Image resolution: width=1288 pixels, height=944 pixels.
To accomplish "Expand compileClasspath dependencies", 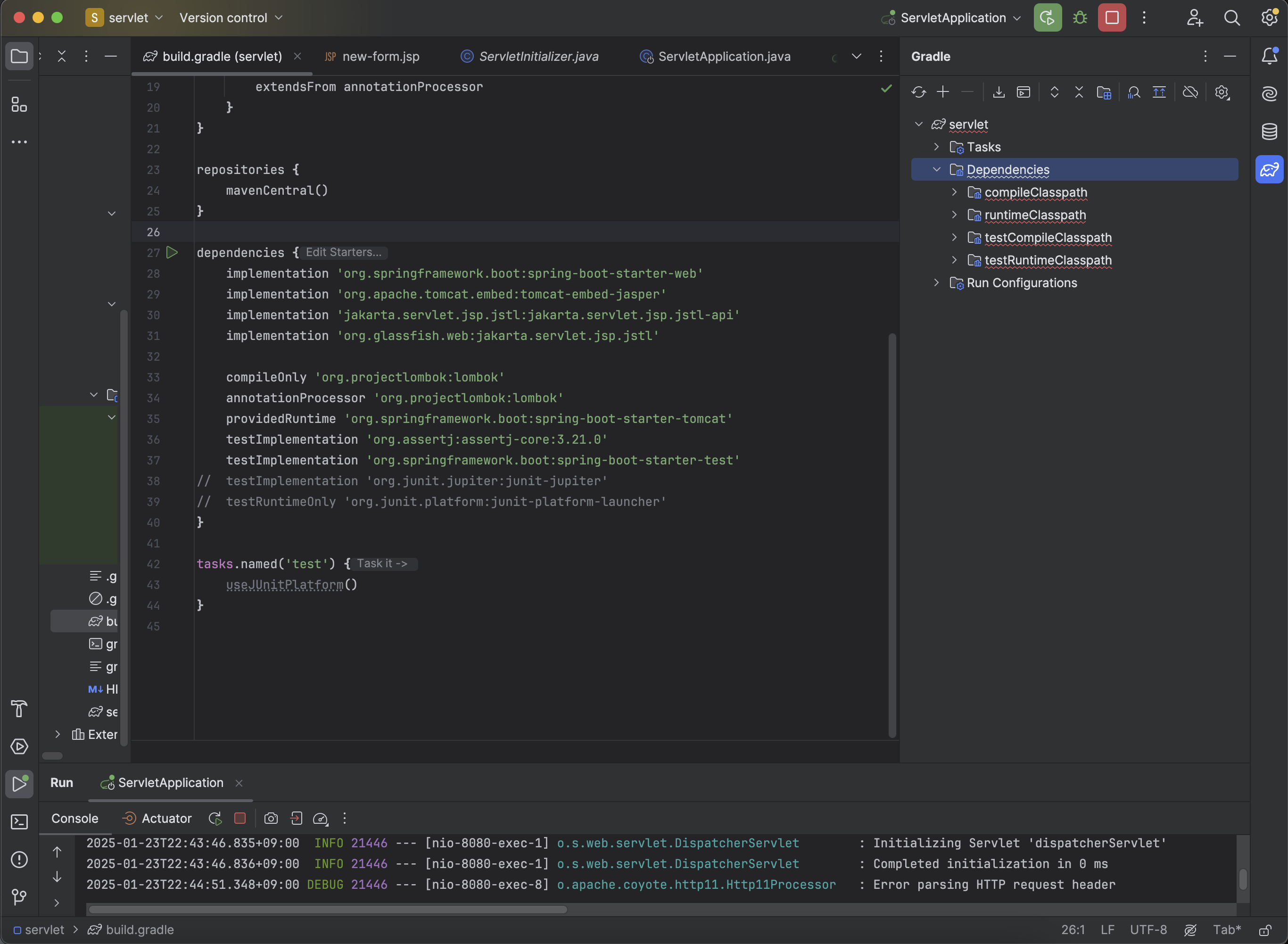I will pyautogui.click(x=954, y=192).
